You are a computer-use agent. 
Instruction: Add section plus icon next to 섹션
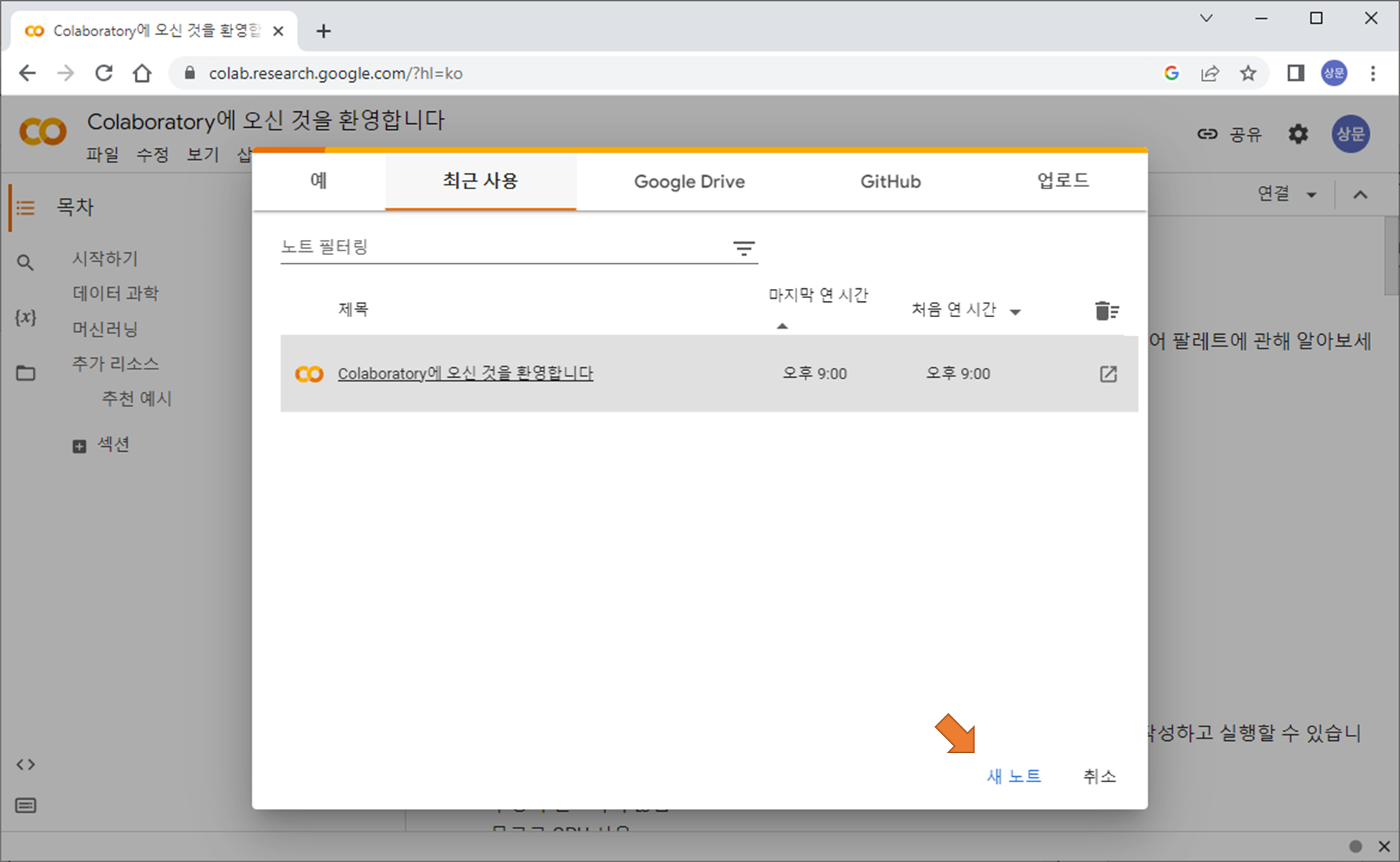[79, 446]
